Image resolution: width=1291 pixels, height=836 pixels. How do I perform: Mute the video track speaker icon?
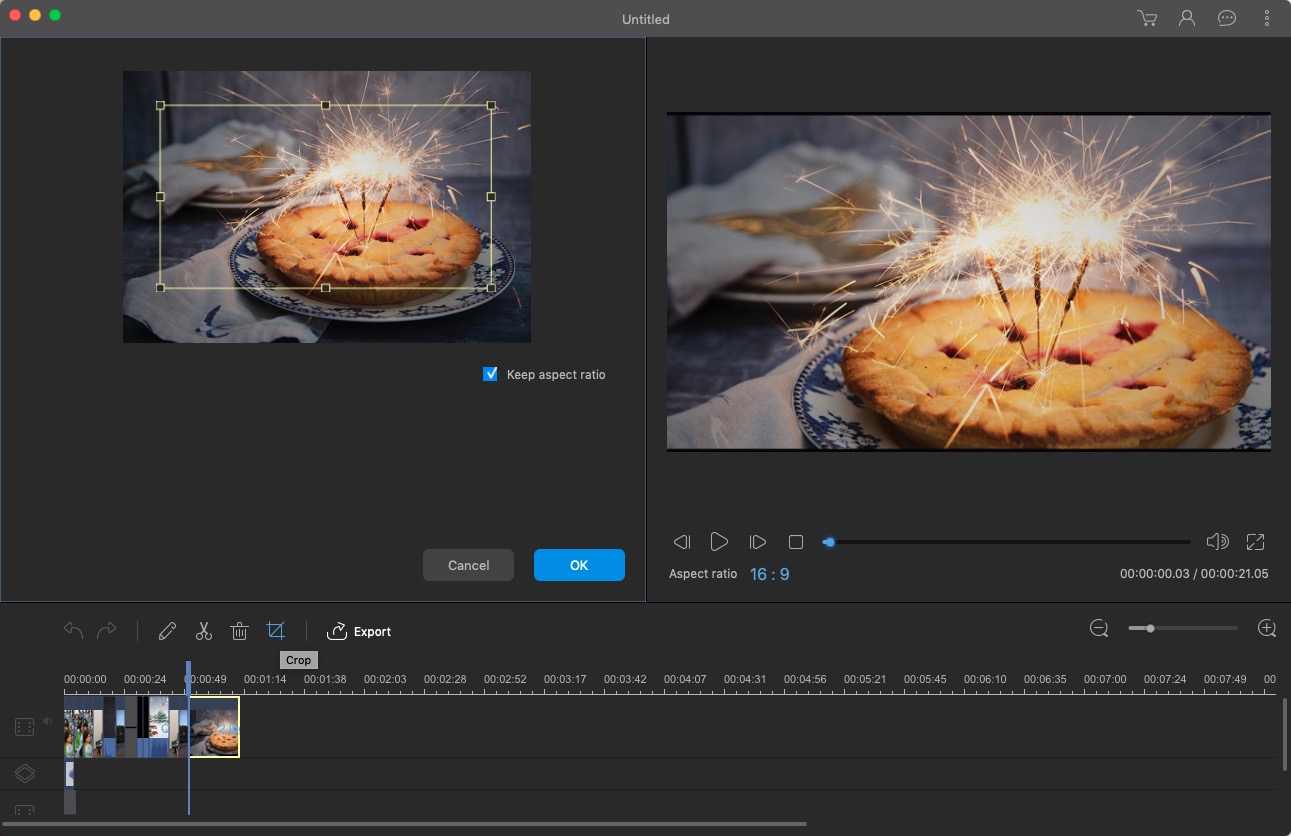coord(47,721)
